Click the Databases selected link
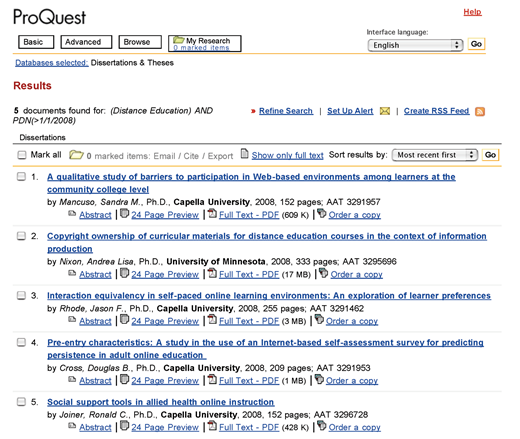The width and height of the screenshot is (520, 439). click(x=52, y=63)
